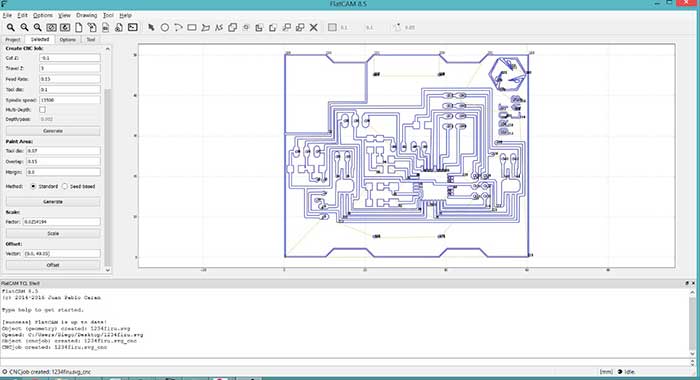Click the Delete Shape X icon
The image size is (700, 380).
pyautogui.click(x=314, y=27)
